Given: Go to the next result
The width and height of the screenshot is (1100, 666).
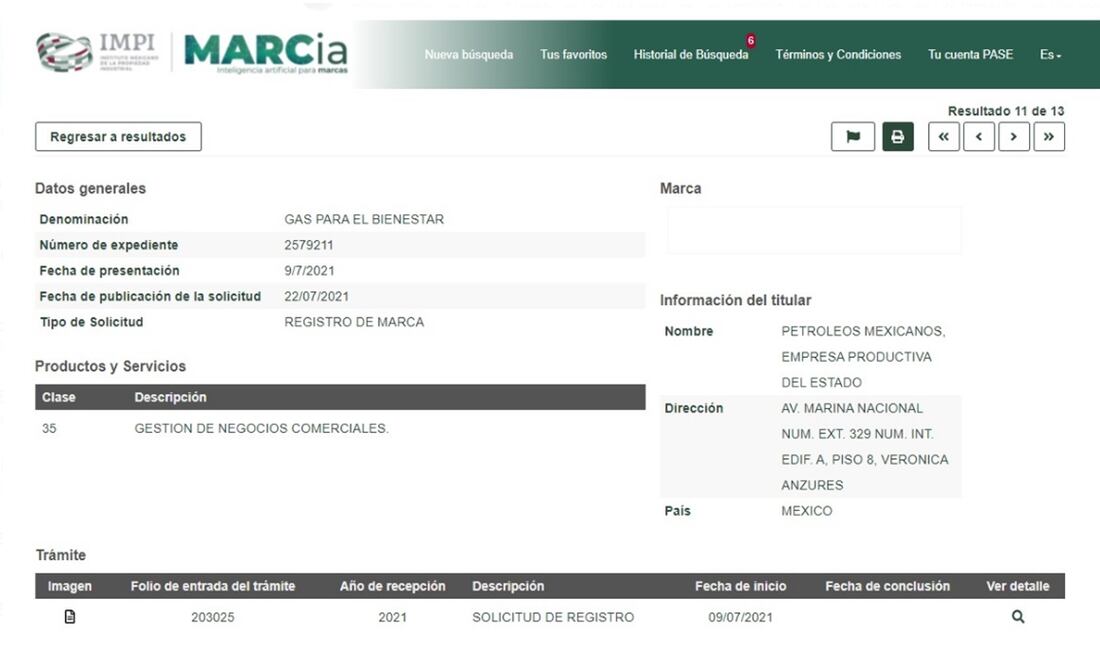Looking at the screenshot, I should 1013,136.
